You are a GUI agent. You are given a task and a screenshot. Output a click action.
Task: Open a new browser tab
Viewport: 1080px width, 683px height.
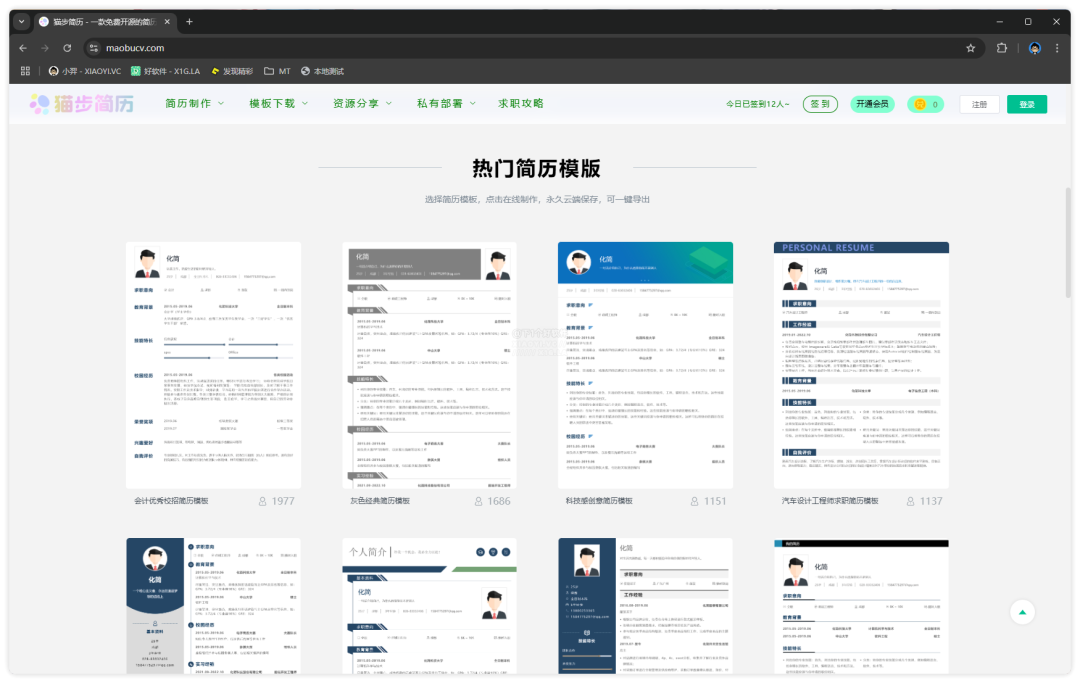[x=189, y=21]
